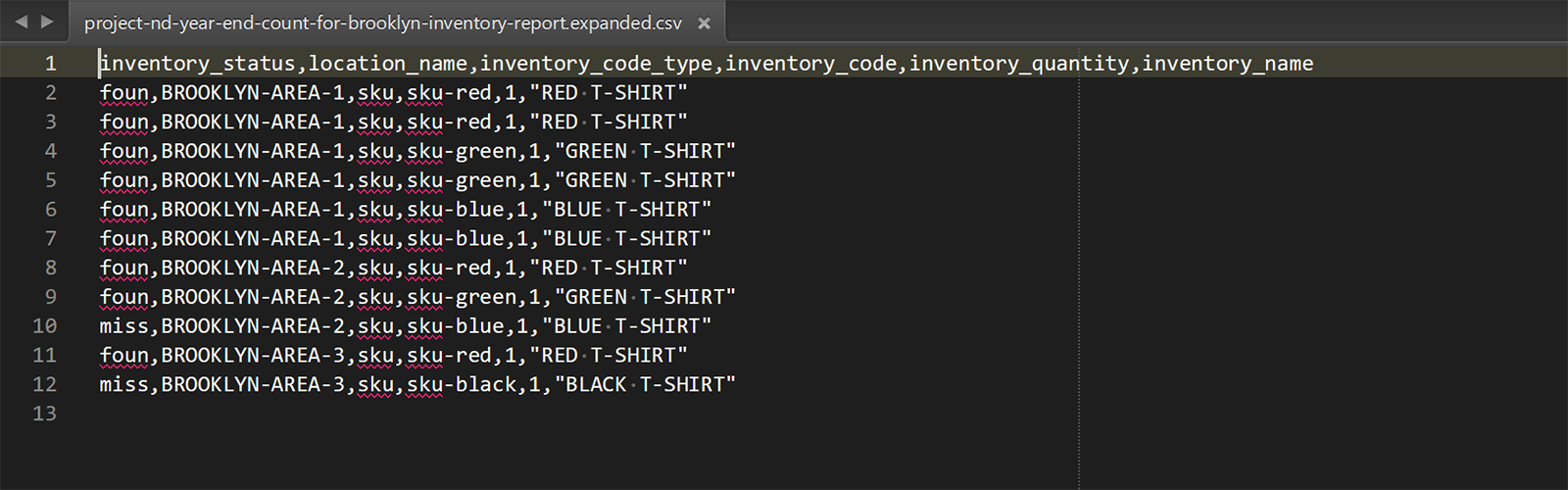Close the inventory-report.expanded.csv tab
Image resolution: width=1568 pixels, height=490 pixels.
point(704,23)
